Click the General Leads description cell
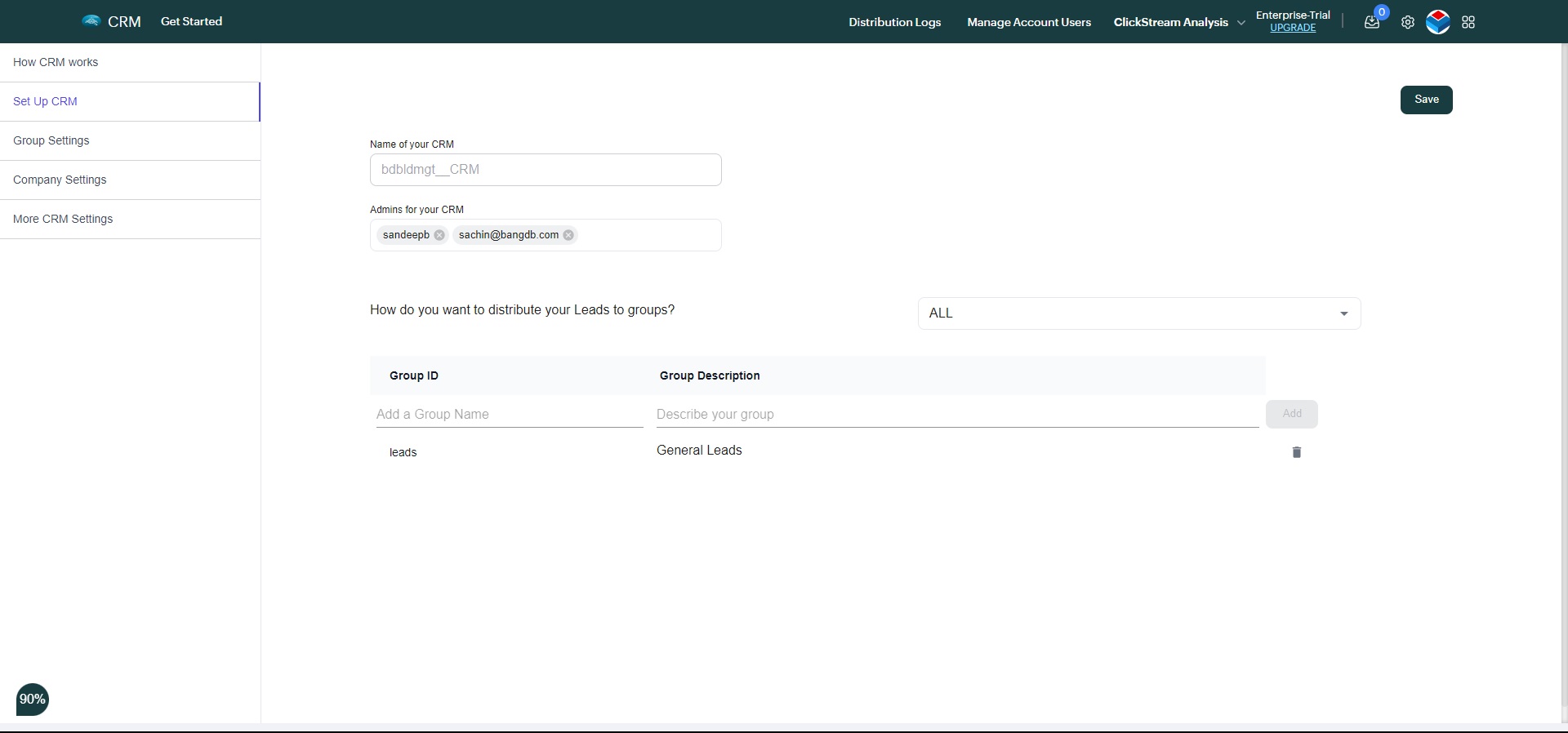Image resolution: width=1568 pixels, height=733 pixels. click(x=699, y=451)
